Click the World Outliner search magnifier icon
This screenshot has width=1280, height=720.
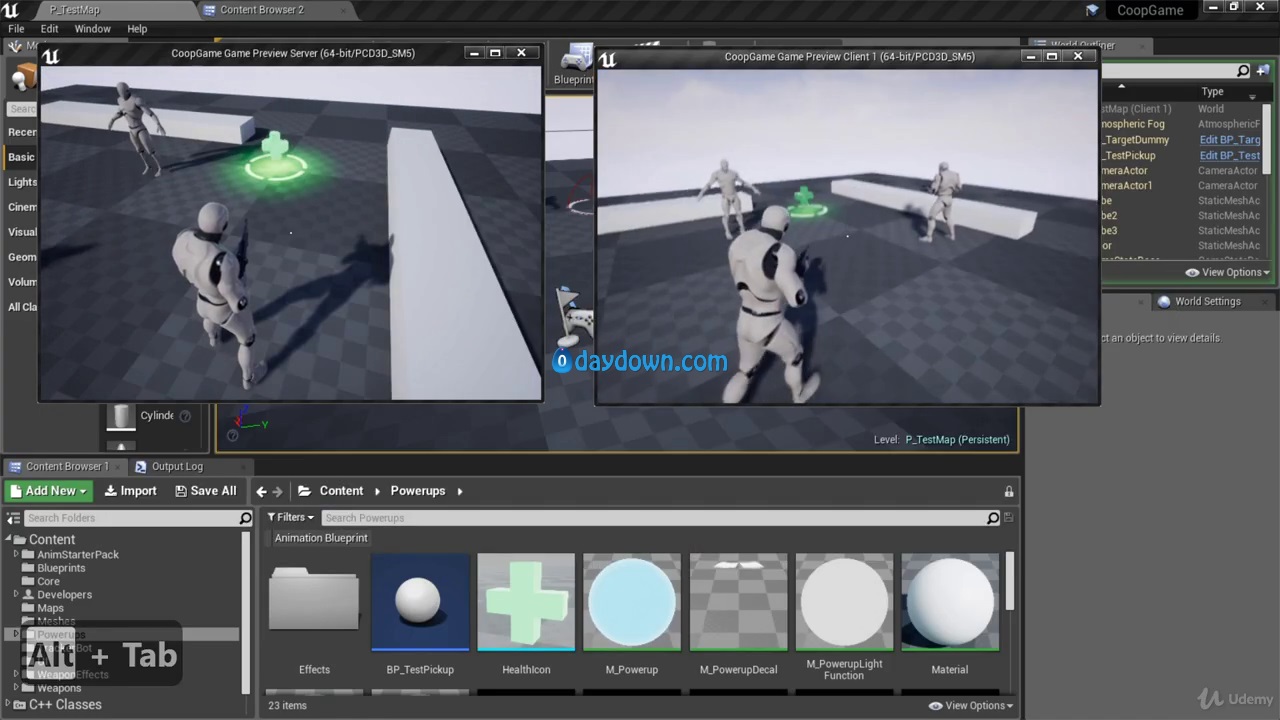pyautogui.click(x=1243, y=71)
